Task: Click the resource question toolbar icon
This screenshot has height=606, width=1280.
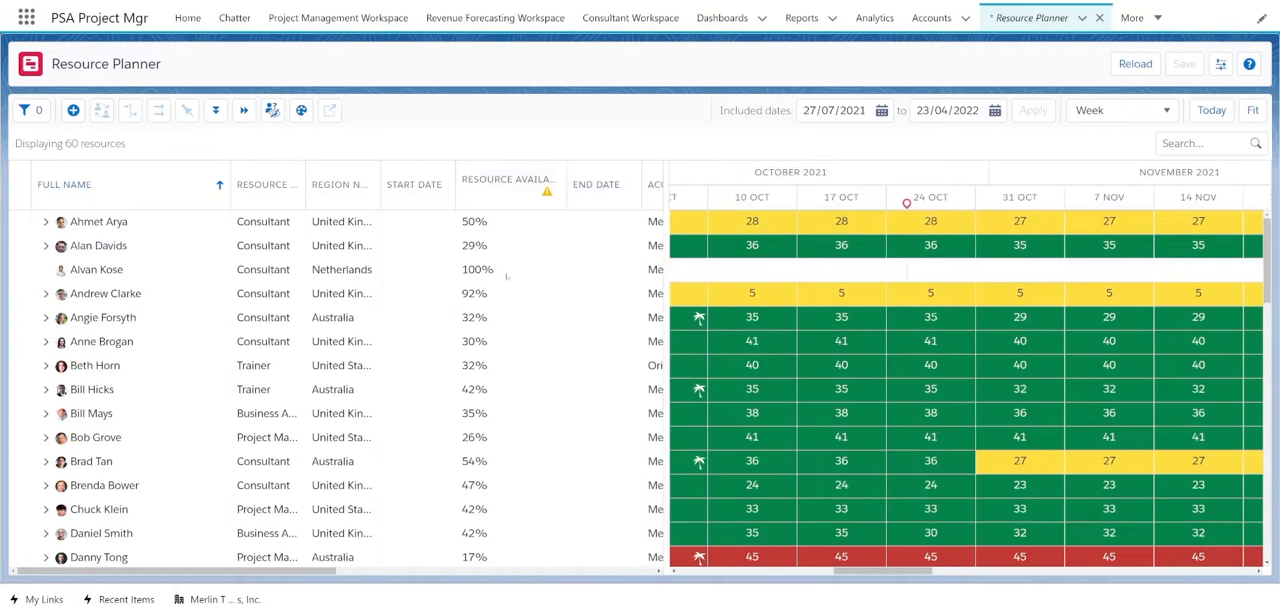Action: (x=272, y=110)
